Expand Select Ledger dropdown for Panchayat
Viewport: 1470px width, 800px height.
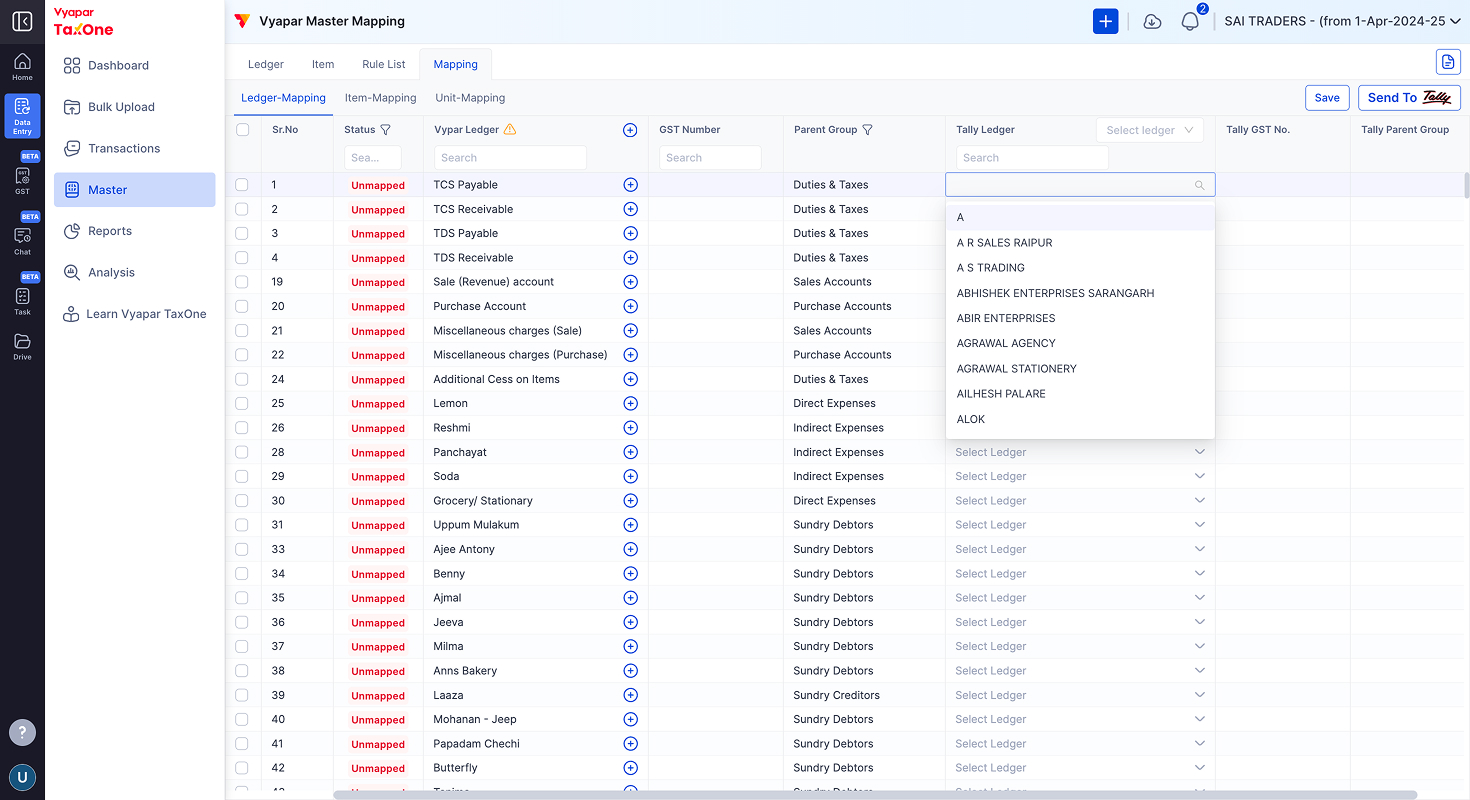click(1080, 452)
